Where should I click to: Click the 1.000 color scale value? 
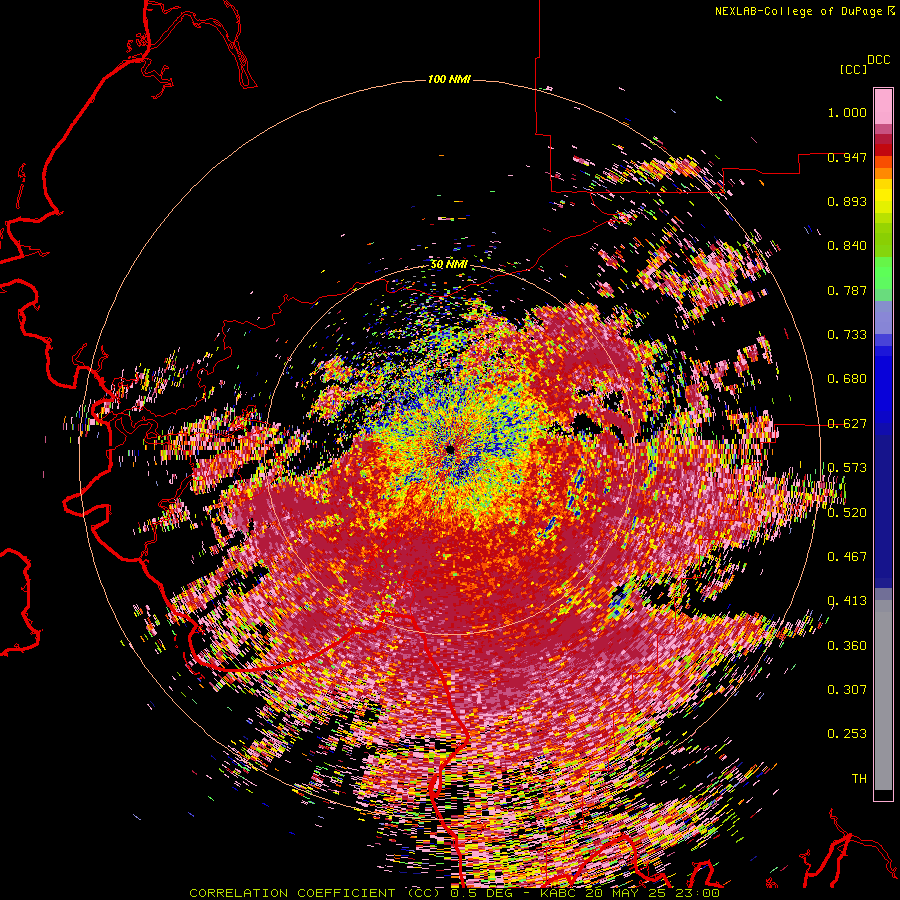tap(847, 112)
